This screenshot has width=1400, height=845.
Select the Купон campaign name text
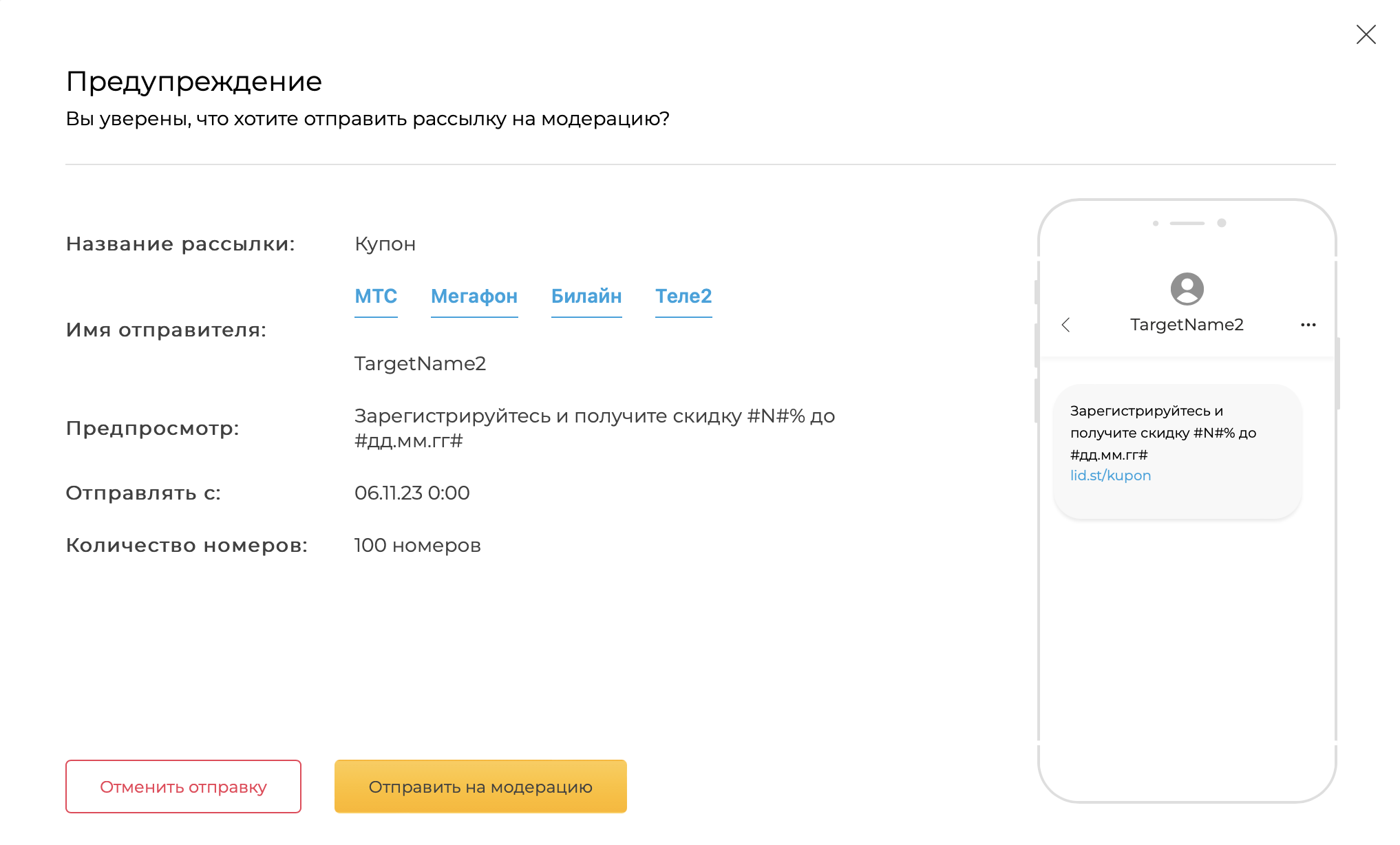click(x=385, y=244)
